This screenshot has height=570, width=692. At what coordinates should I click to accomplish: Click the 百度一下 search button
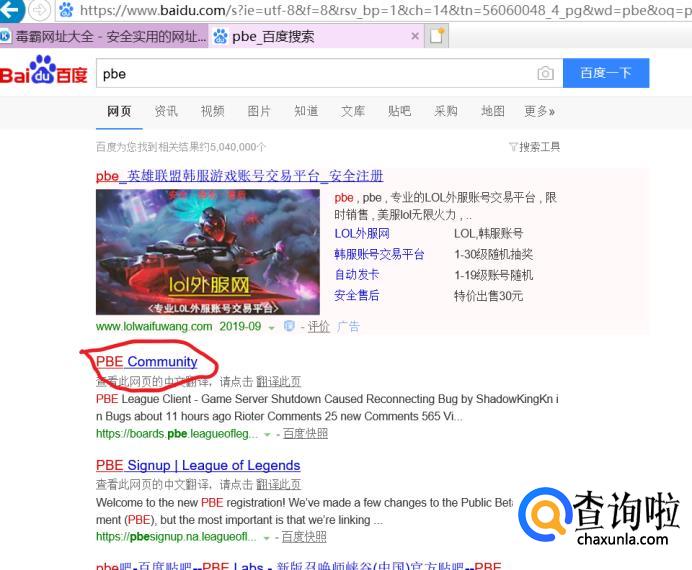606,73
